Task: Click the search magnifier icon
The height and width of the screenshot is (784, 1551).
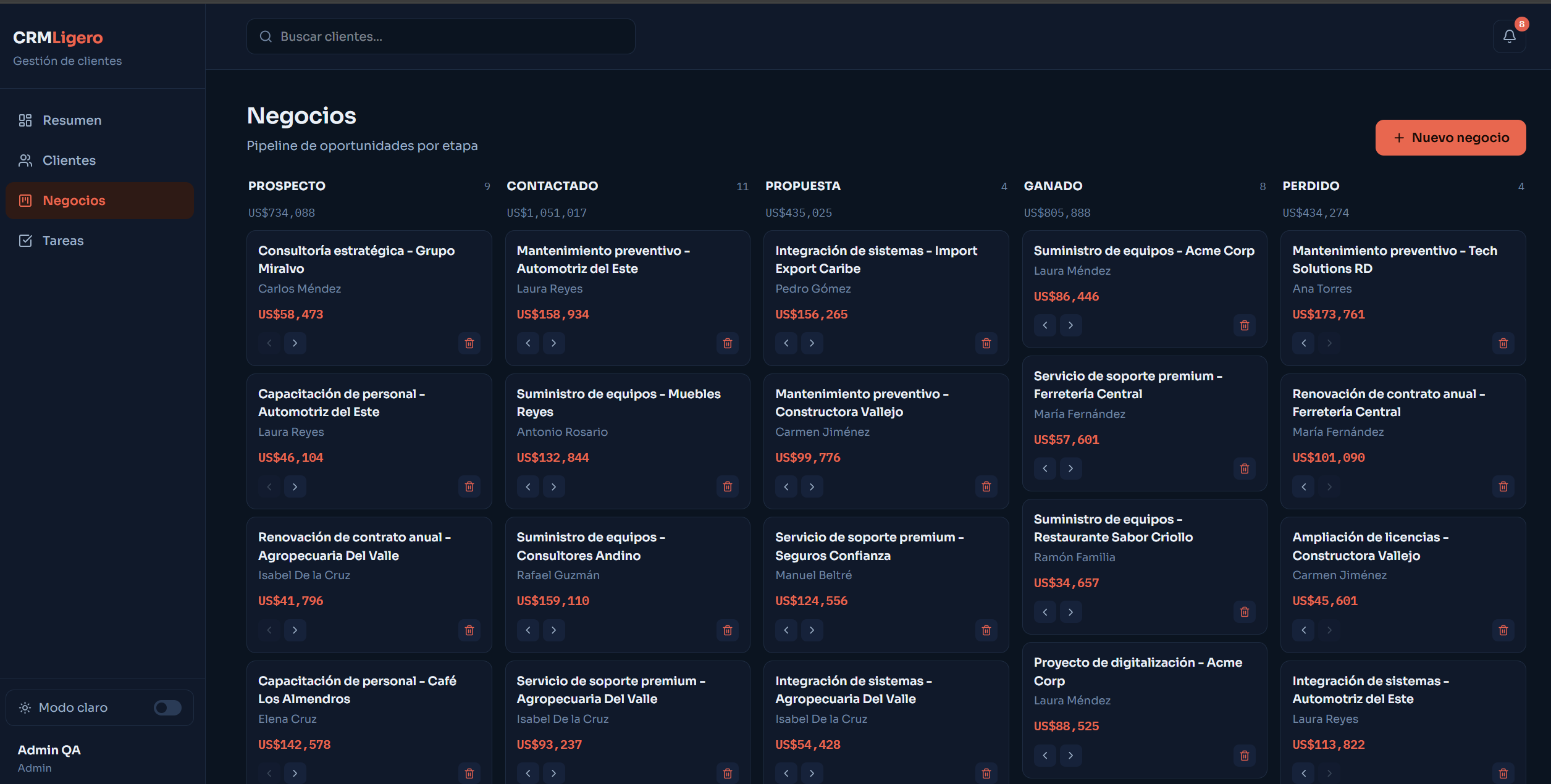Action: (266, 36)
